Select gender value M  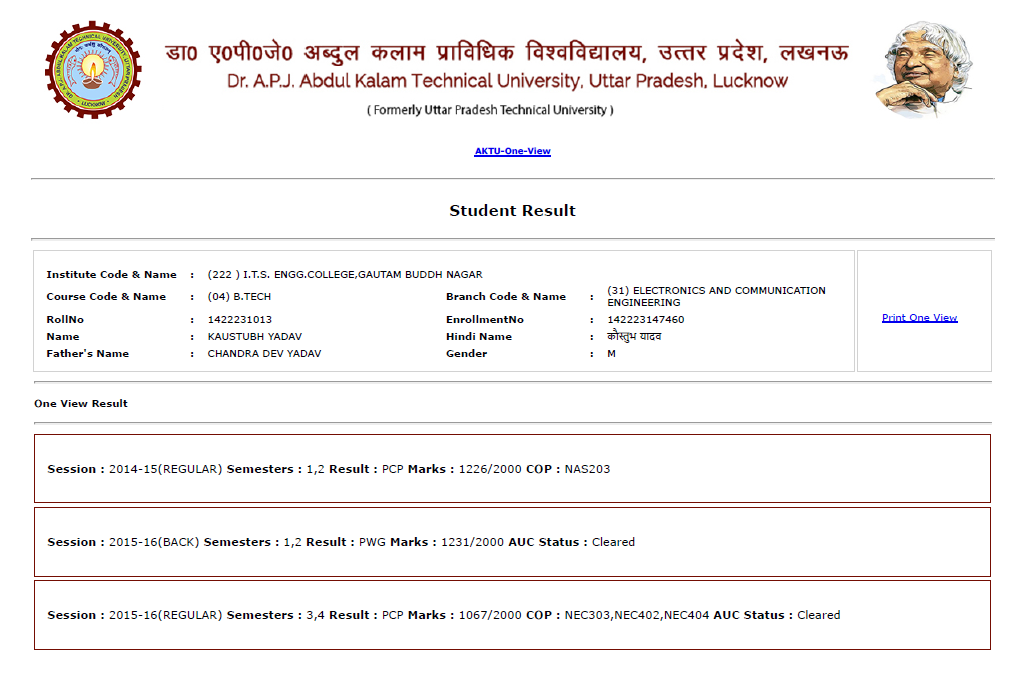611,353
